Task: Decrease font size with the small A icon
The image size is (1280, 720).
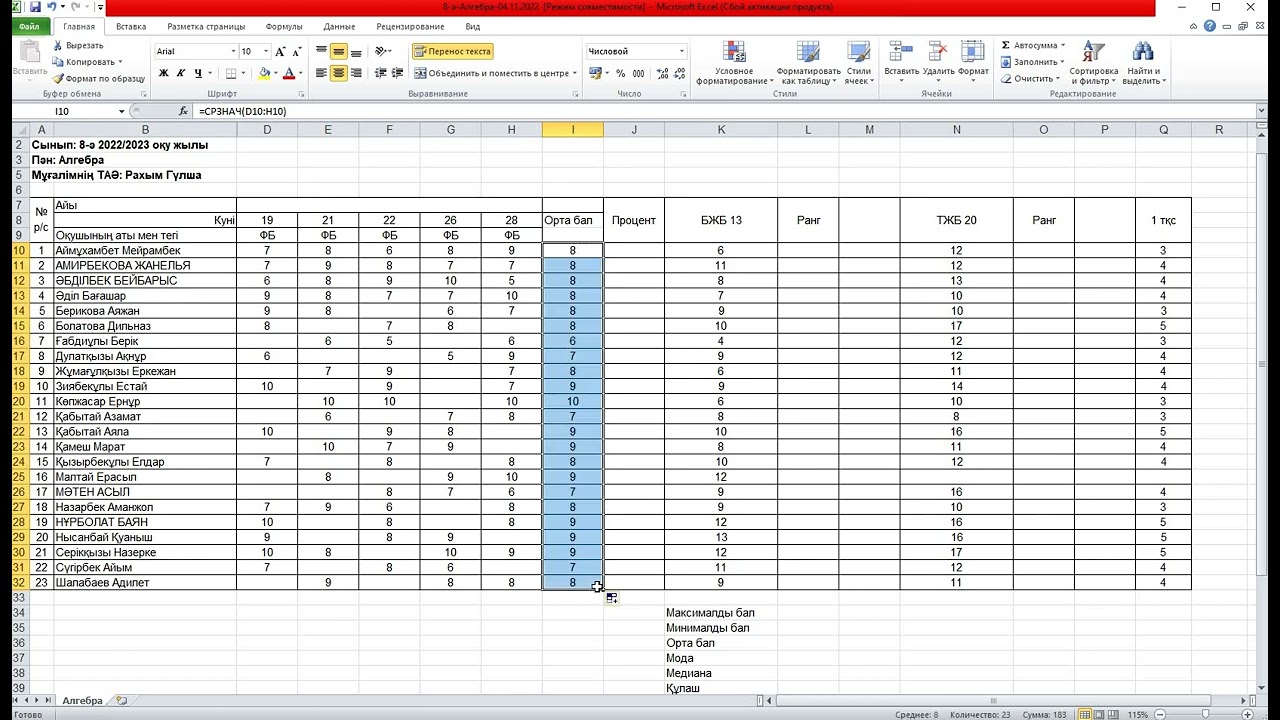Action: pyautogui.click(x=298, y=51)
